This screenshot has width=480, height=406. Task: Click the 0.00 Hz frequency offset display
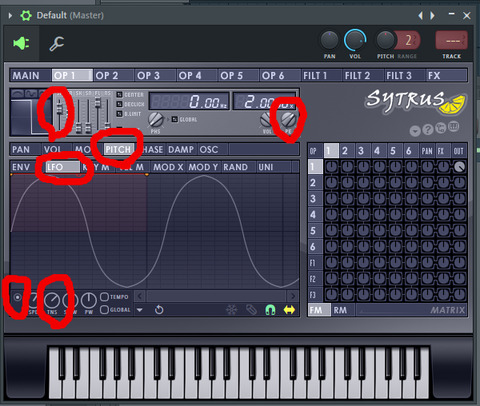(189, 101)
